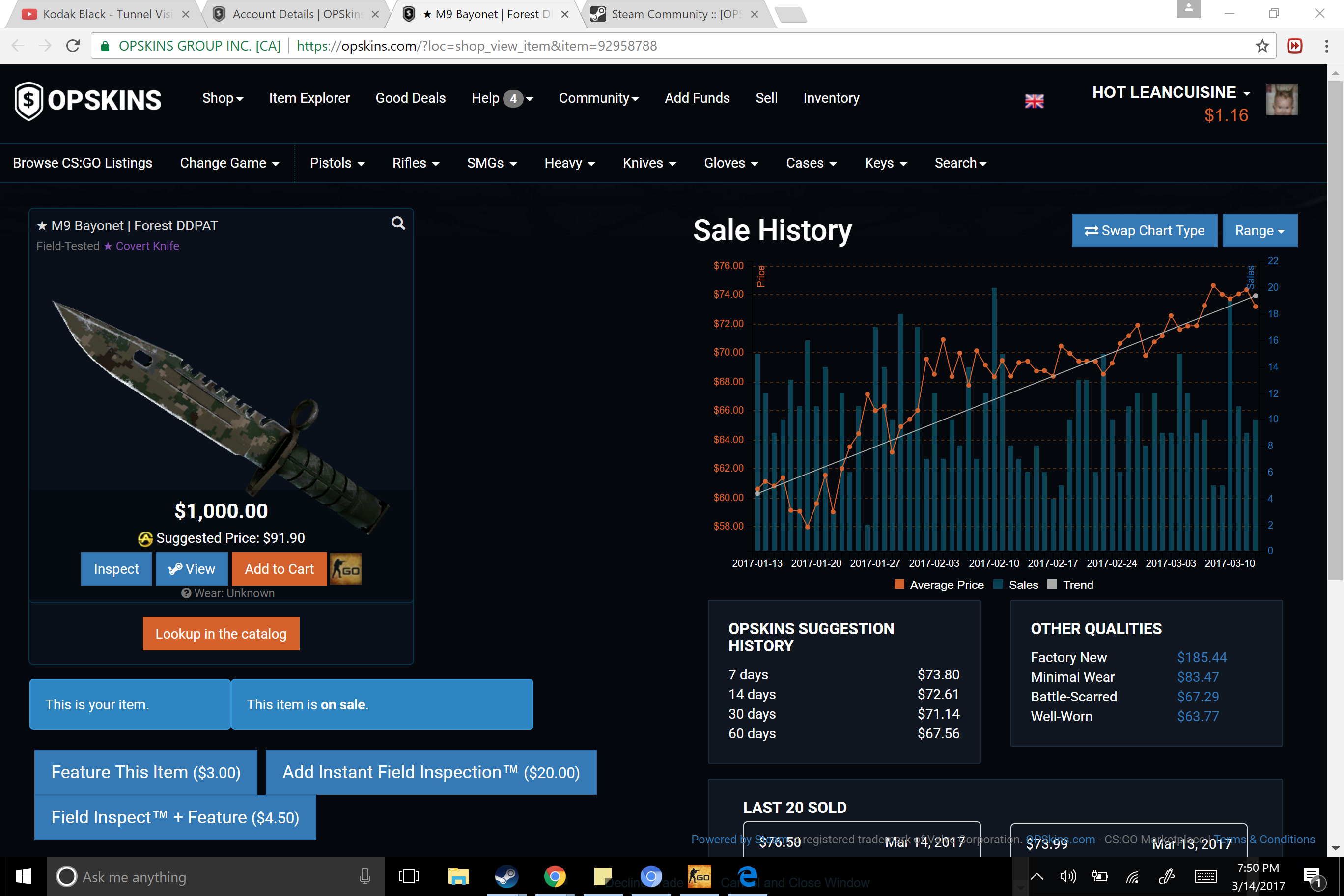Open Steam from the taskbar

tap(506, 876)
